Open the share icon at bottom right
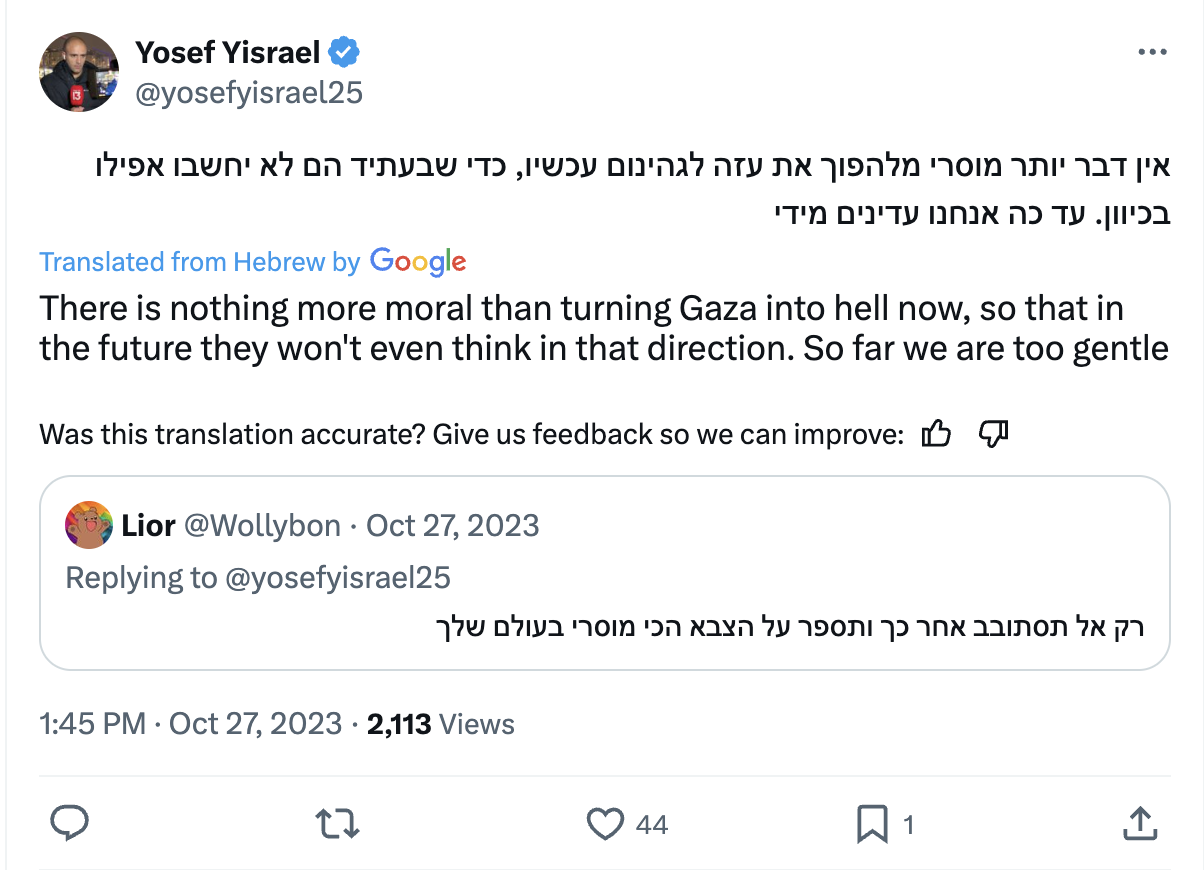 1139,824
